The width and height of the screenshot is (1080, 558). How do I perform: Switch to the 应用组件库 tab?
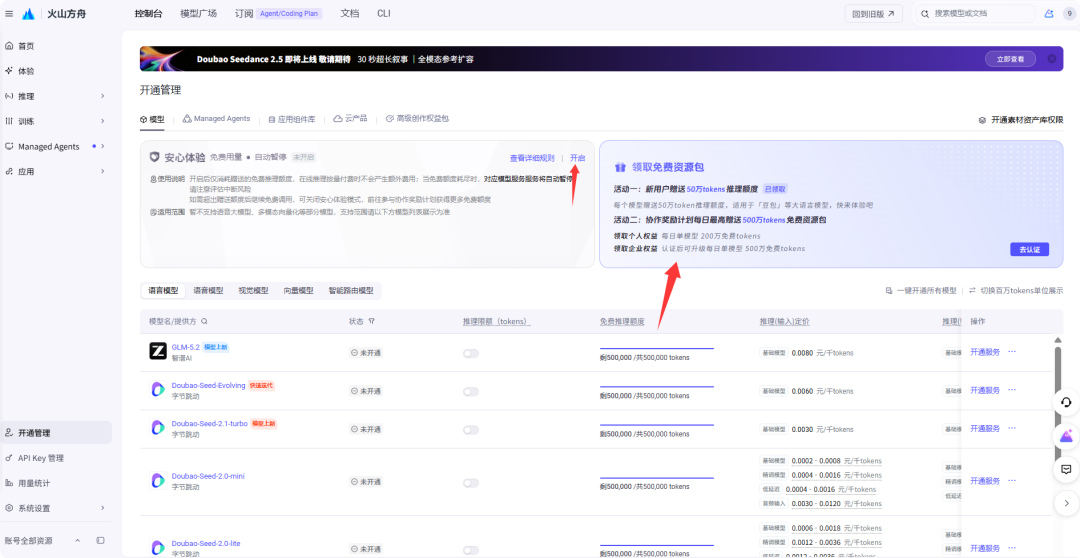tap(291, 118)
